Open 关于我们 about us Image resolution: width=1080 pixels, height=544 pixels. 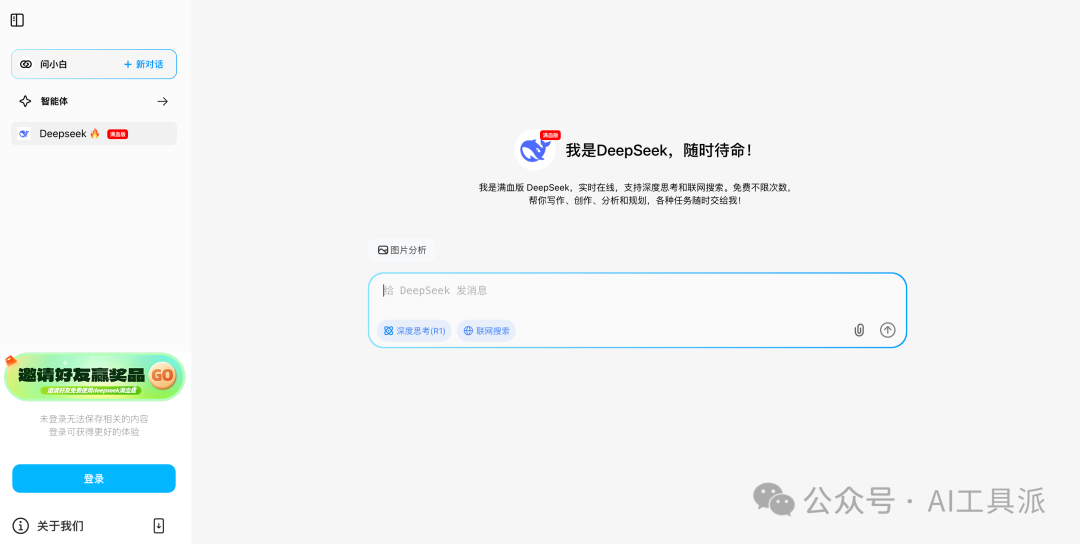61,526
